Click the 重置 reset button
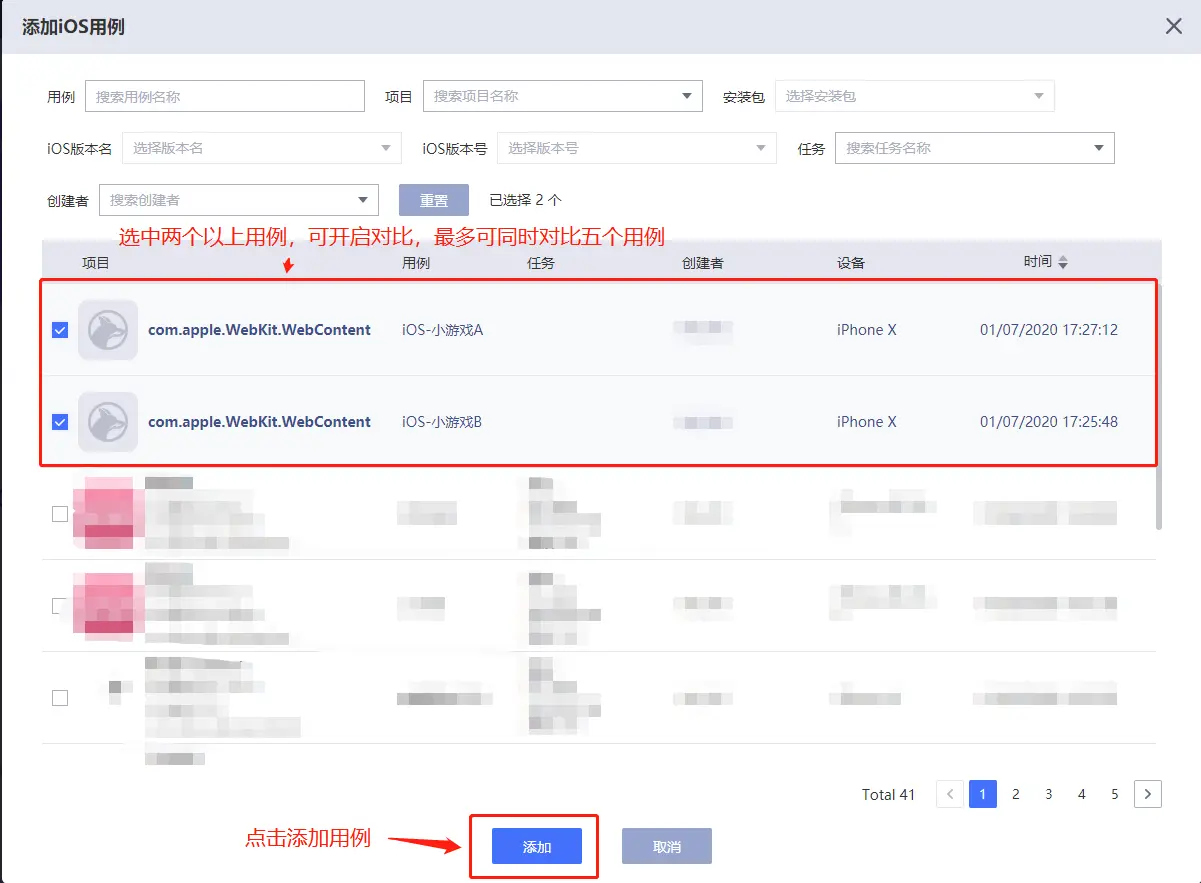This screenshot has width=1201, height=883. [x=434, y=200]
